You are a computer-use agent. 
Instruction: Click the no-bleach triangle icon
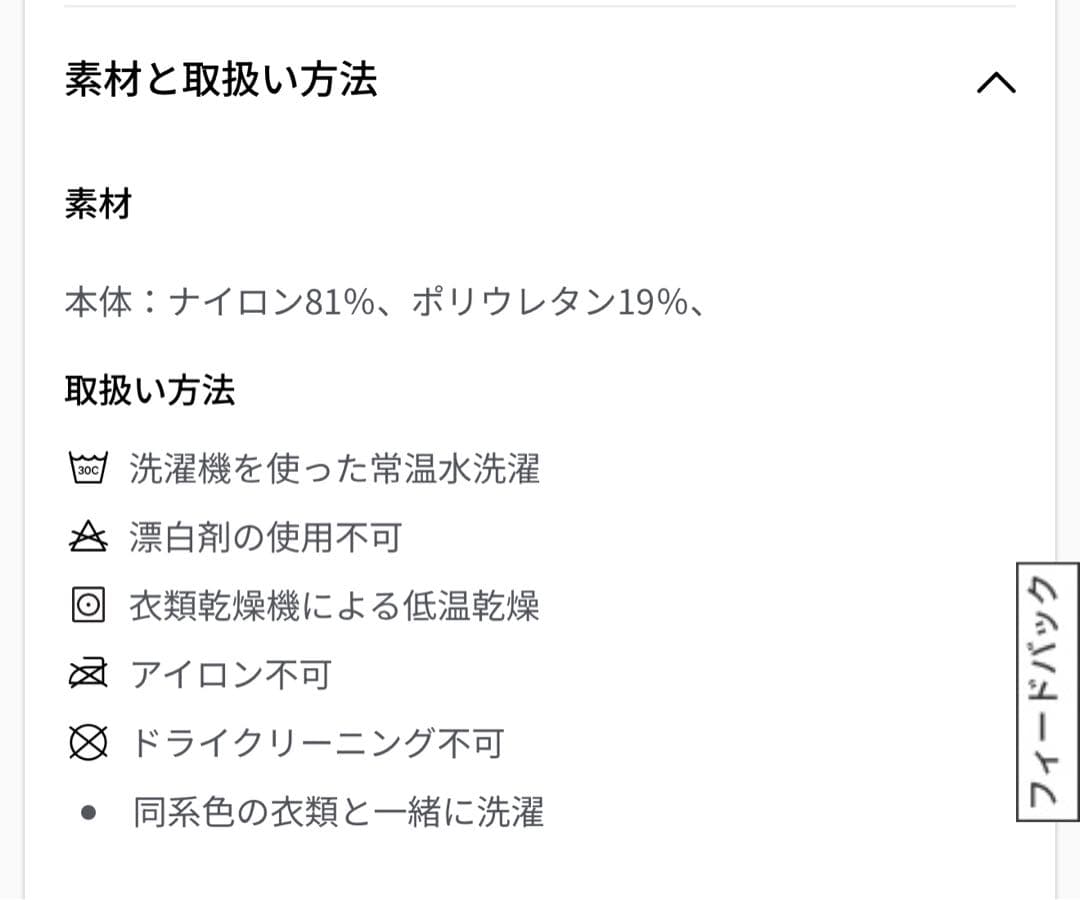88,537
